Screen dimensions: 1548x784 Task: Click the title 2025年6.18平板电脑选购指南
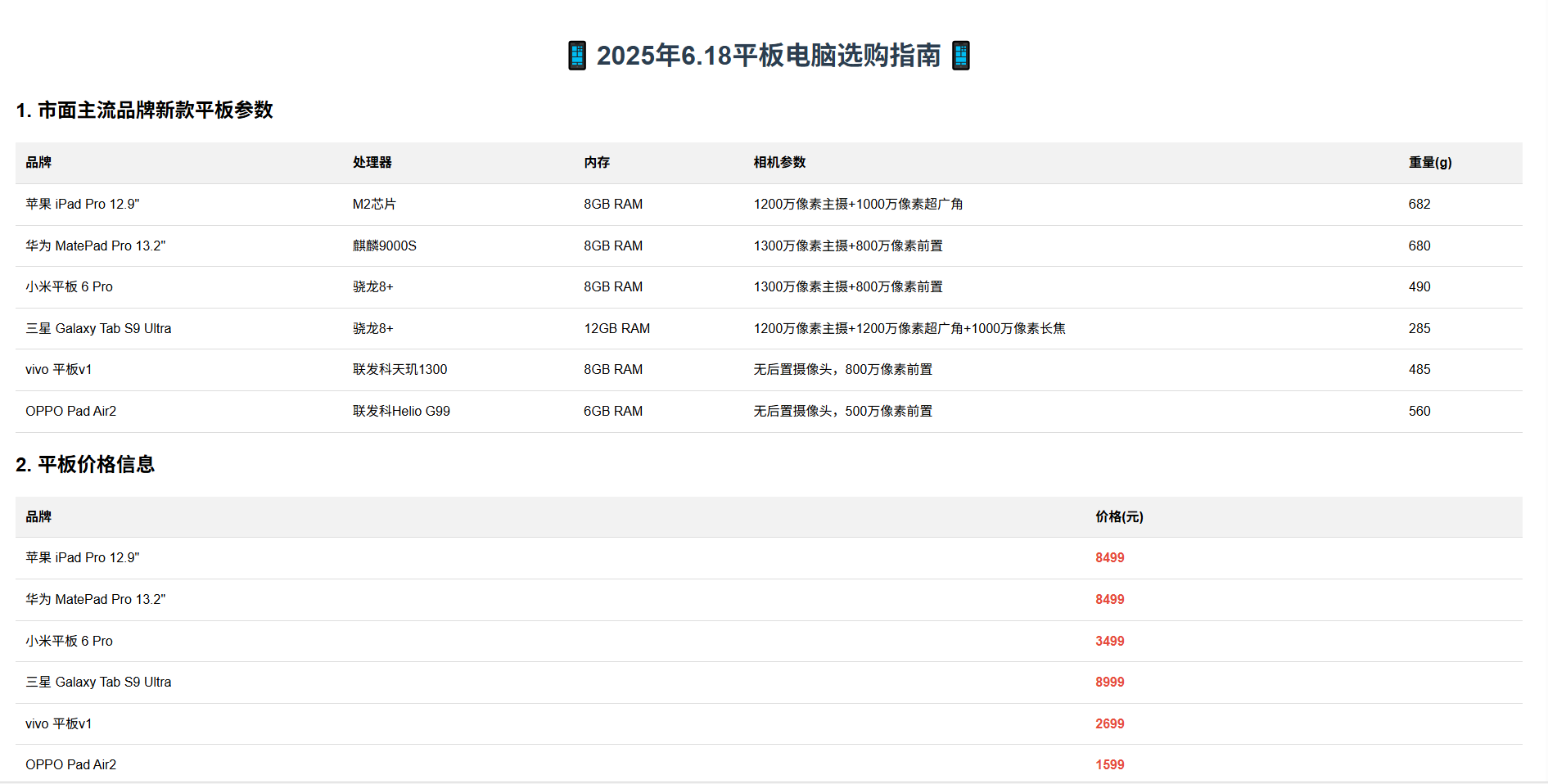coord(769,56)
